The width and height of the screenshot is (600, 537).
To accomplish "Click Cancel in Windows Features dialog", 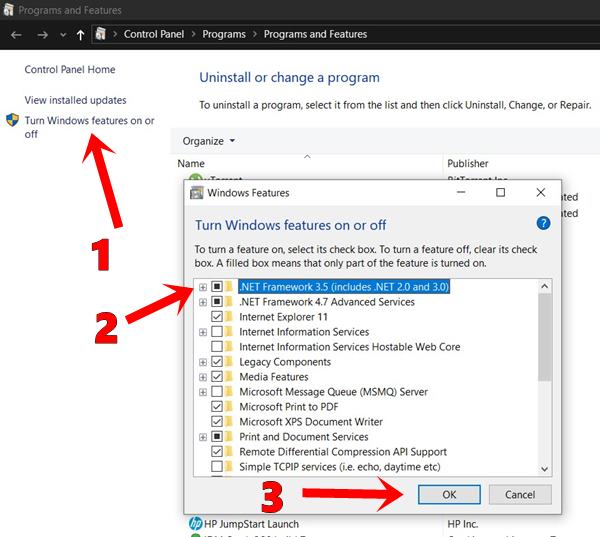I will [520, 495].
